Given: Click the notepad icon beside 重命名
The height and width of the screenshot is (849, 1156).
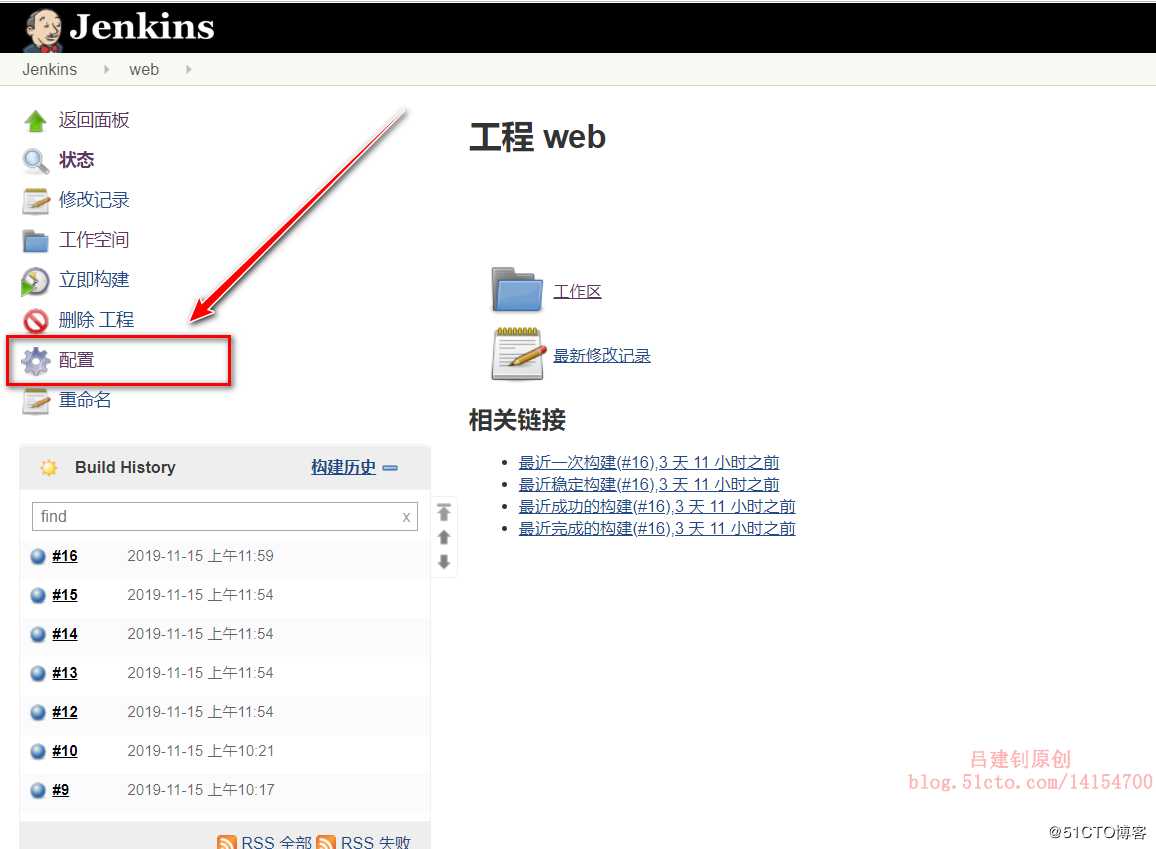Looking at the screenshot, I should tap(35, 402).
